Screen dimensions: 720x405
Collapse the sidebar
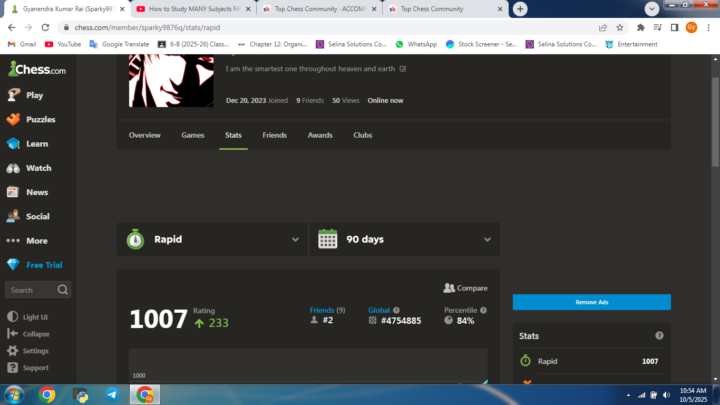tap(28, 334)
